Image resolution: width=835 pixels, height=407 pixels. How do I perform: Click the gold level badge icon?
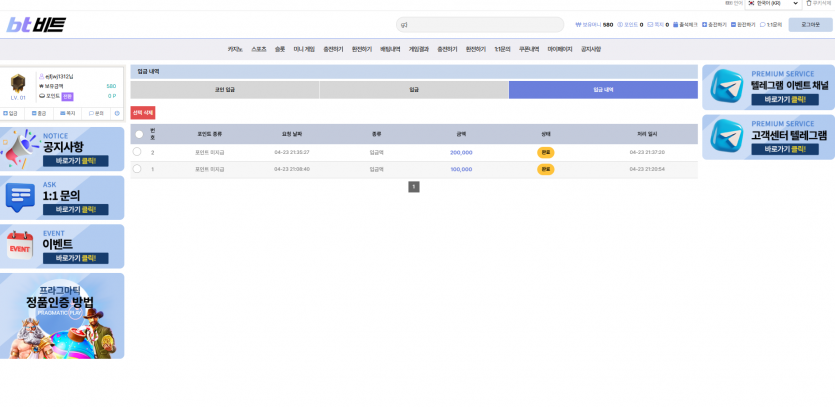[18, 84]
